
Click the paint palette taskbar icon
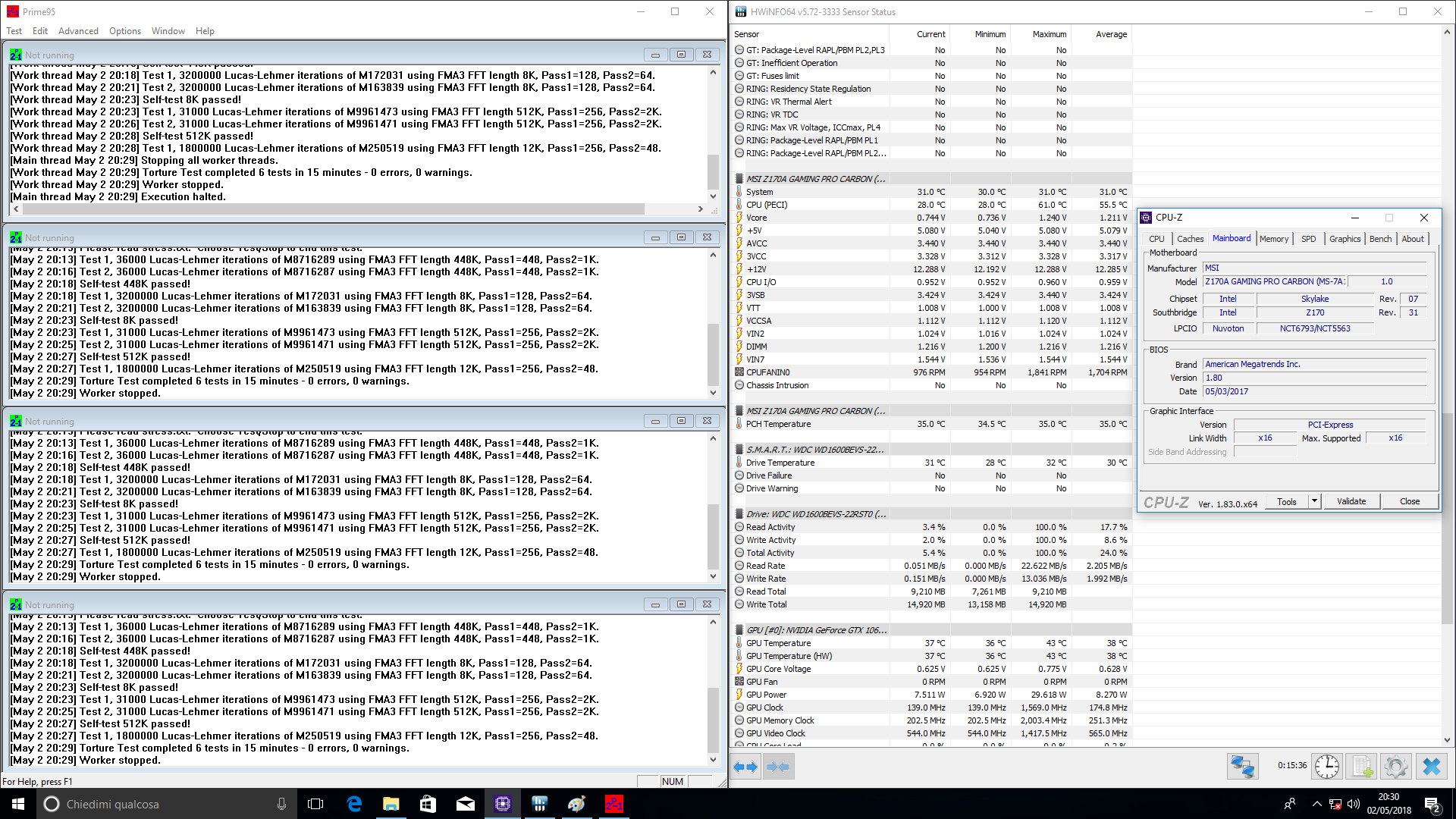pos(577,804)
